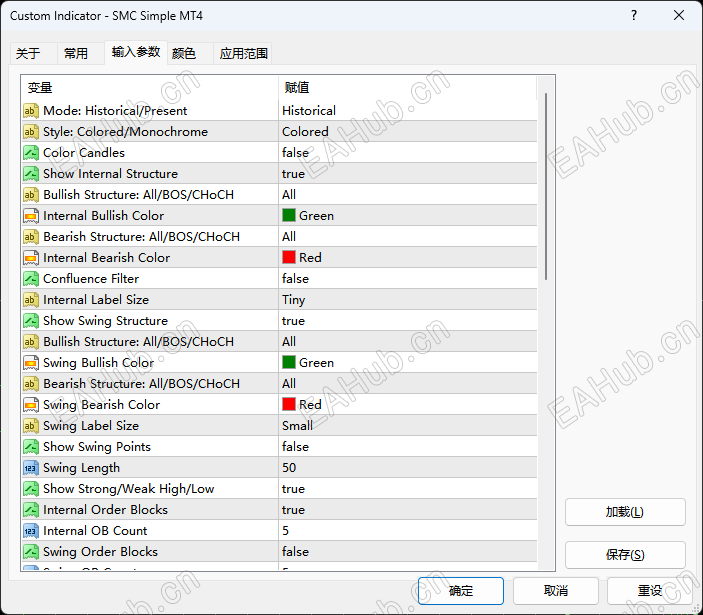Click red swatch for Swing Bearish Color
The width and height of the screenshot is (703, 615).
click(289, 404)
